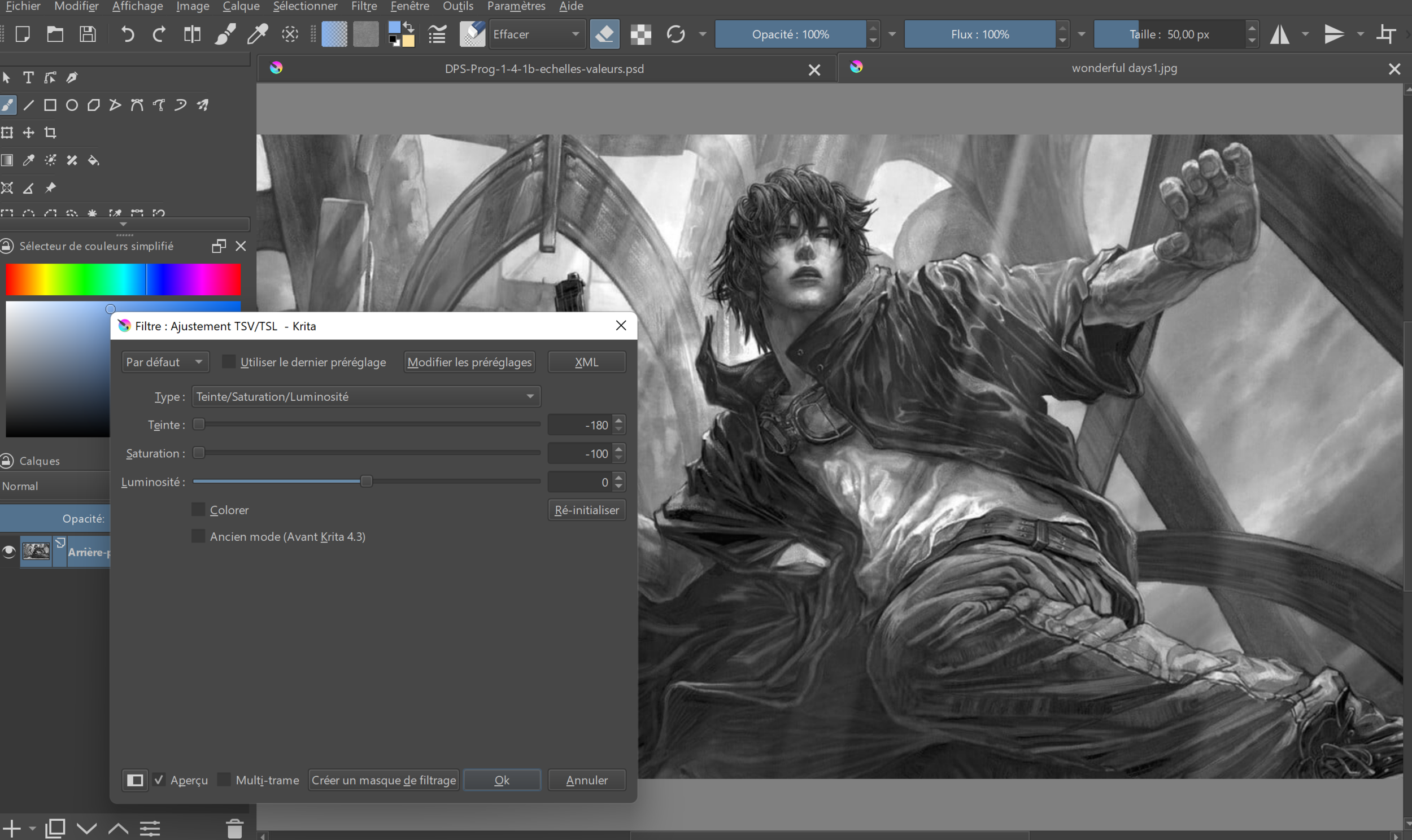Hide the Arrière-plan layer eye

click(x=8, y=552)
